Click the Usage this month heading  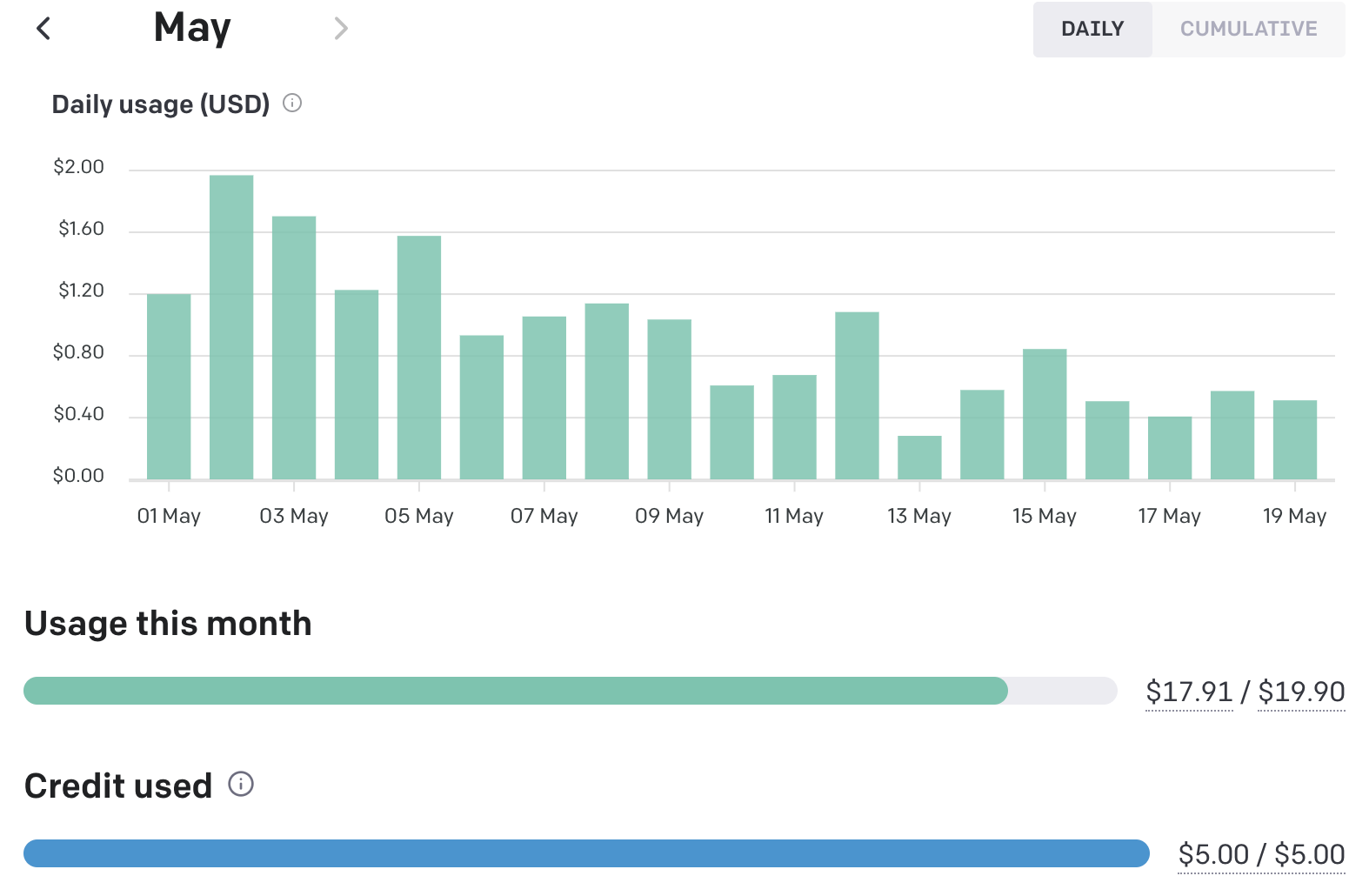pyautogui.click(x=168, y=624)
